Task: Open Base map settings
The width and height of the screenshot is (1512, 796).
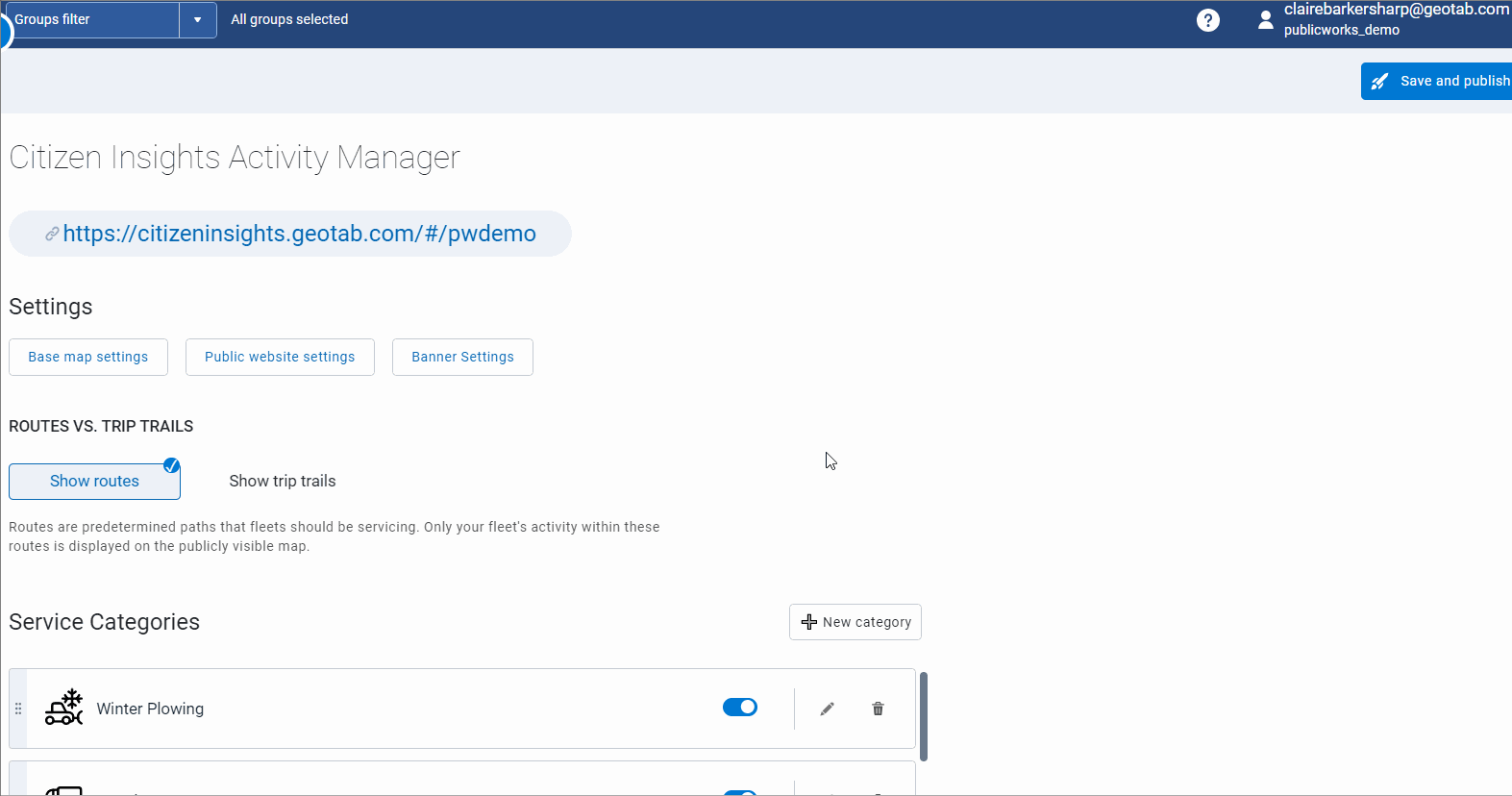Action: (x=88, y=357)
